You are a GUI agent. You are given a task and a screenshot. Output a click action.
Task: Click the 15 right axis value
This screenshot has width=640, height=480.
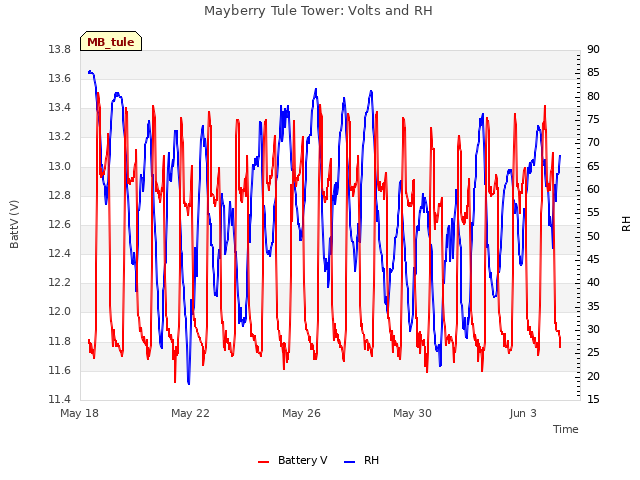[593, 399]
